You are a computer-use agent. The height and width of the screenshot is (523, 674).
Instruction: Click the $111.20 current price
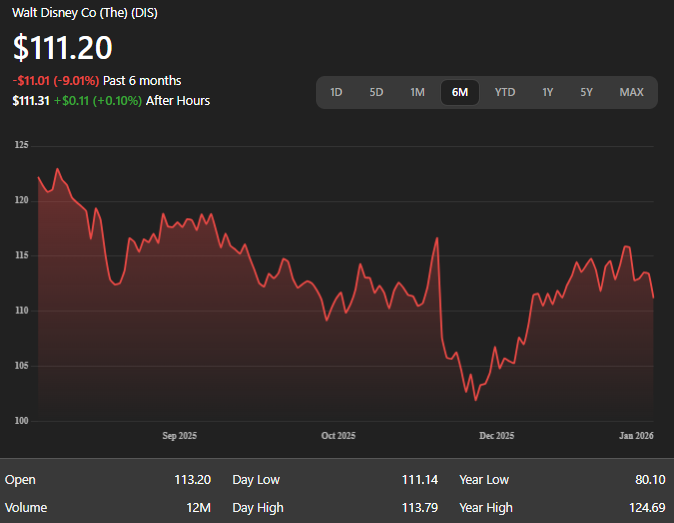63,47
